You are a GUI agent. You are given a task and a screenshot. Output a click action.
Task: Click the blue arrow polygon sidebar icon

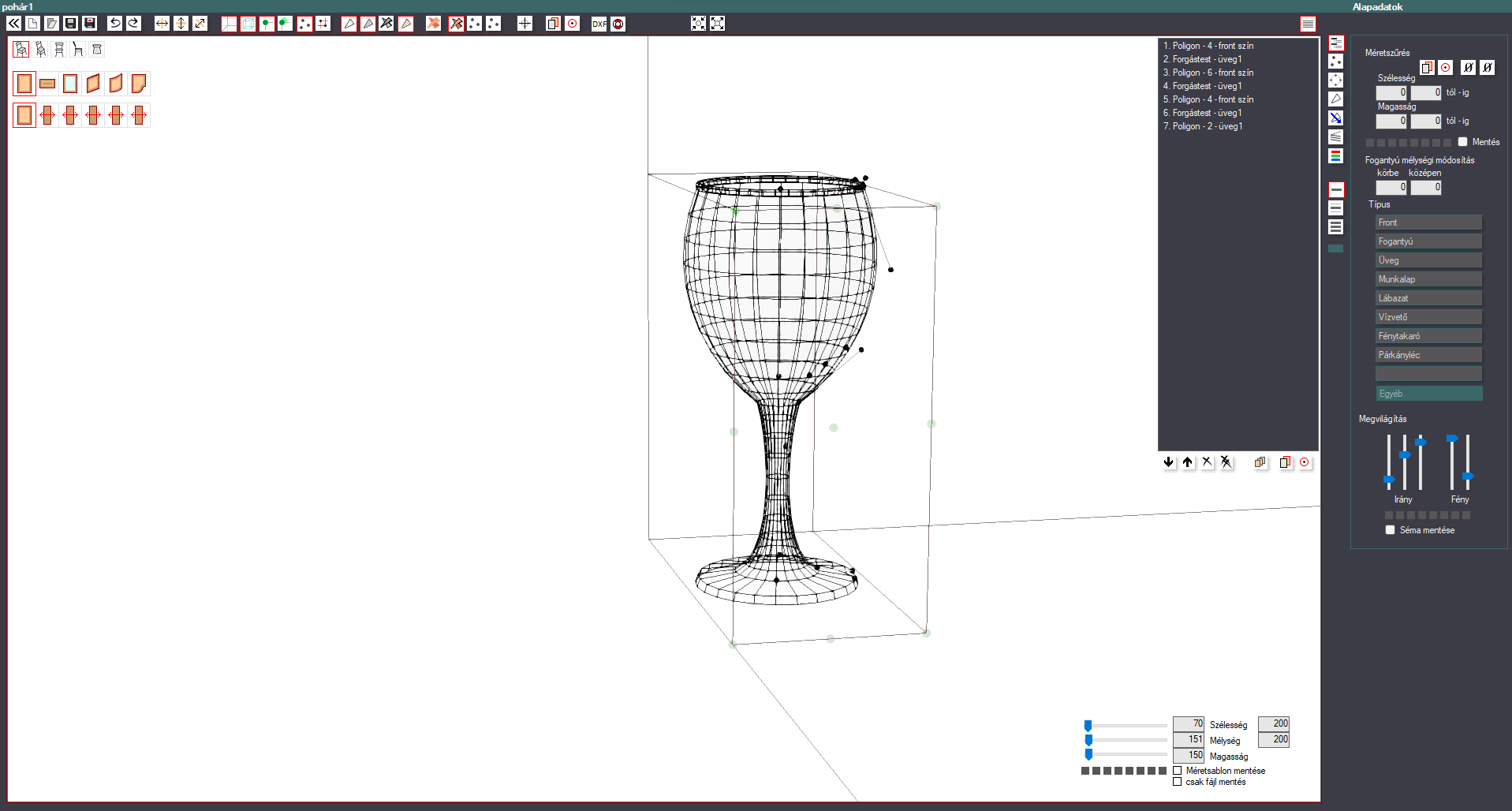1335,118
